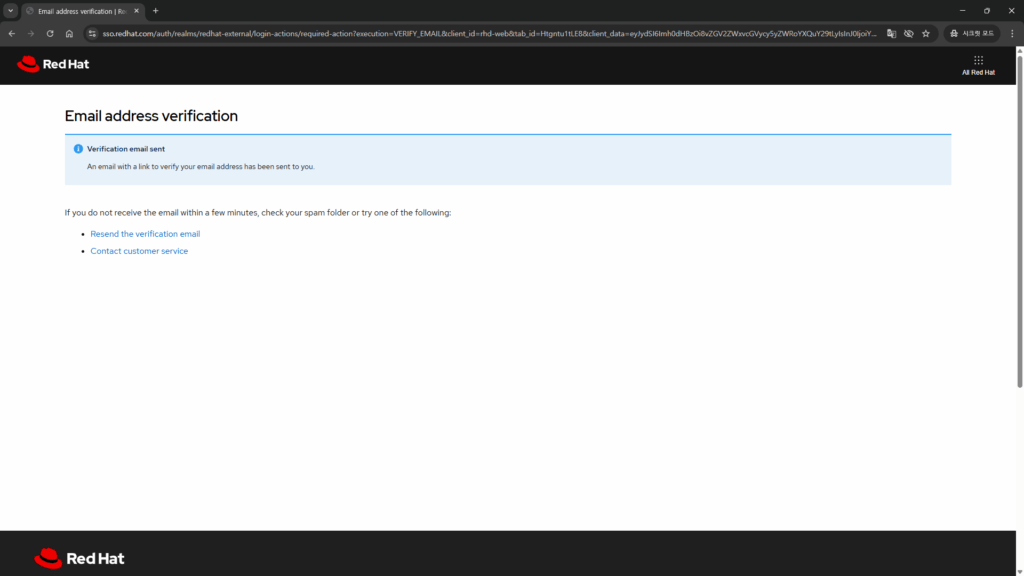The width and height of the screenshot is (1024, 576).
Task: Click the Red Hat footer logo
Action: [x=79, y=558]
